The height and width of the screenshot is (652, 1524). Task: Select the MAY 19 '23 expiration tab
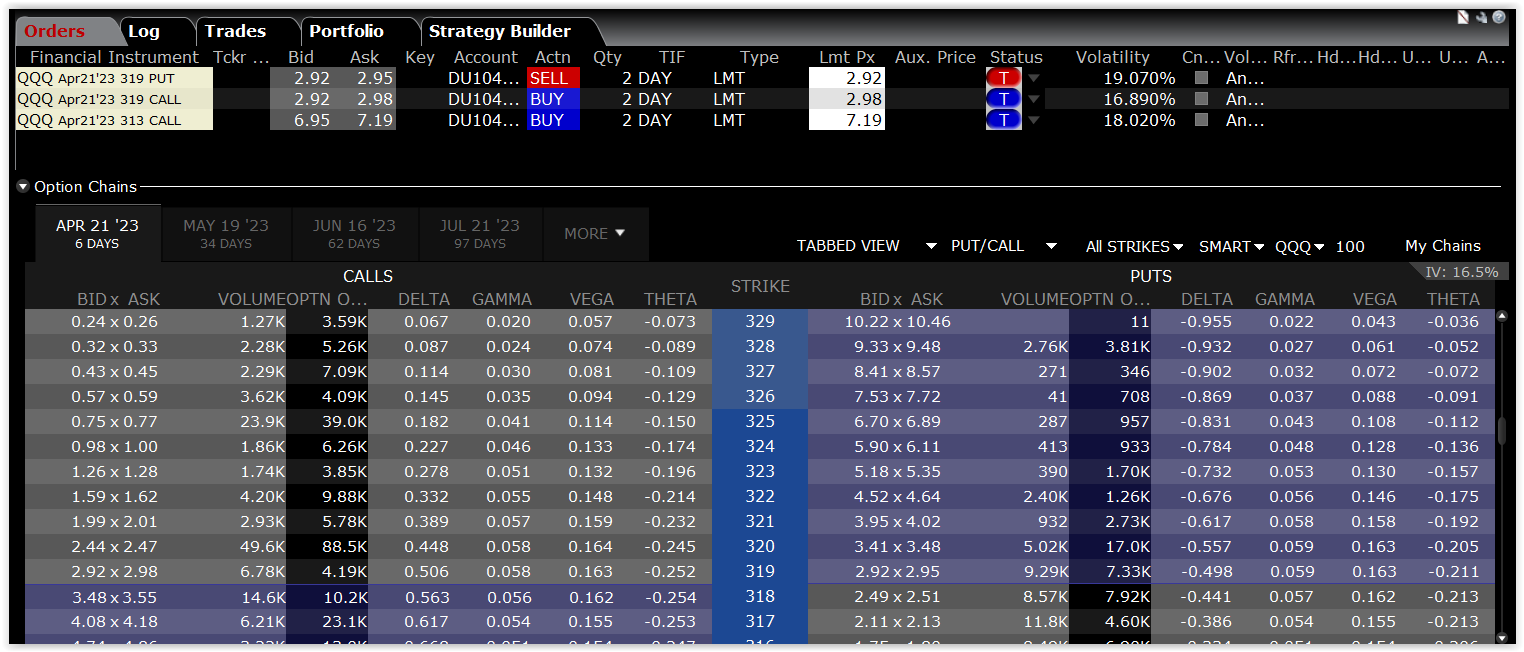click(x=226, y=234)
